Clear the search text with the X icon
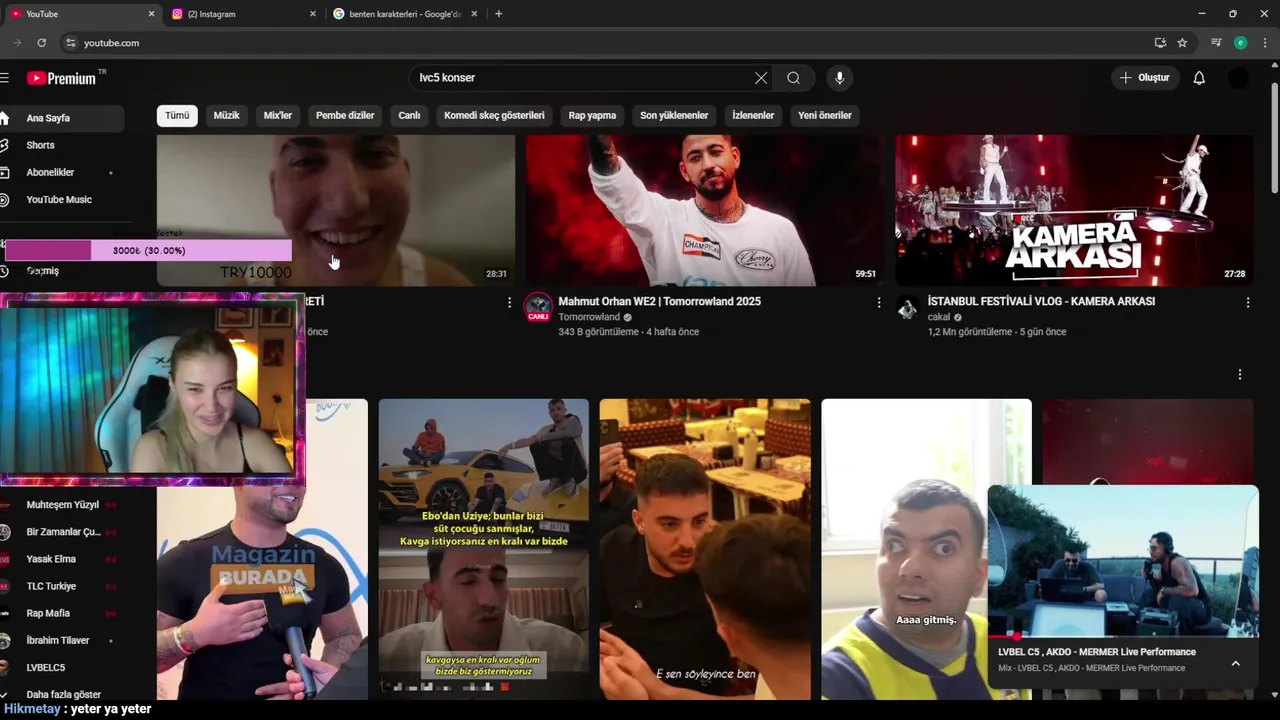The image size is (1280, 720). [761, 78]
